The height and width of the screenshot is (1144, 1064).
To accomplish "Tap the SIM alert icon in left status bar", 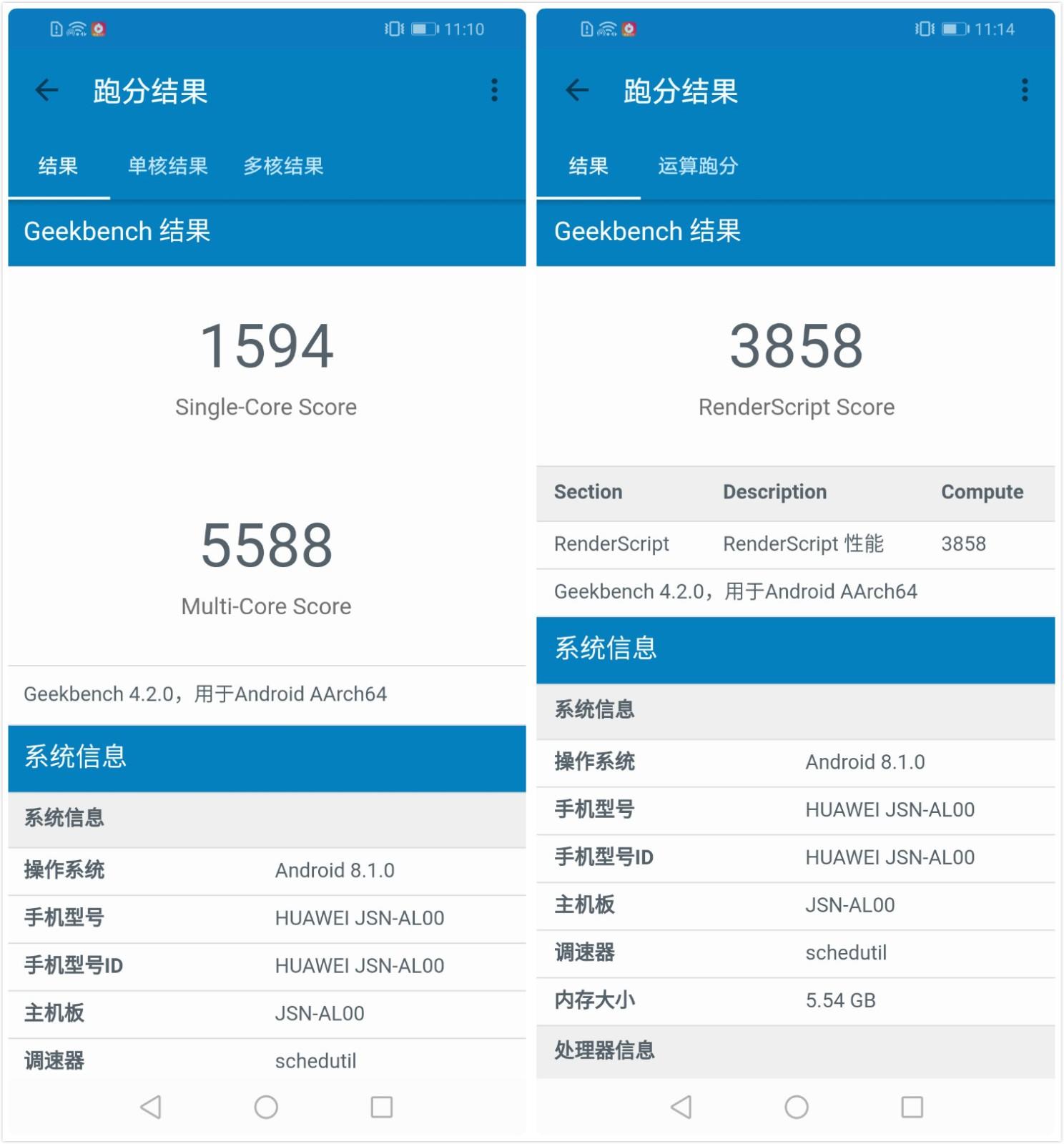I will 56,29.
